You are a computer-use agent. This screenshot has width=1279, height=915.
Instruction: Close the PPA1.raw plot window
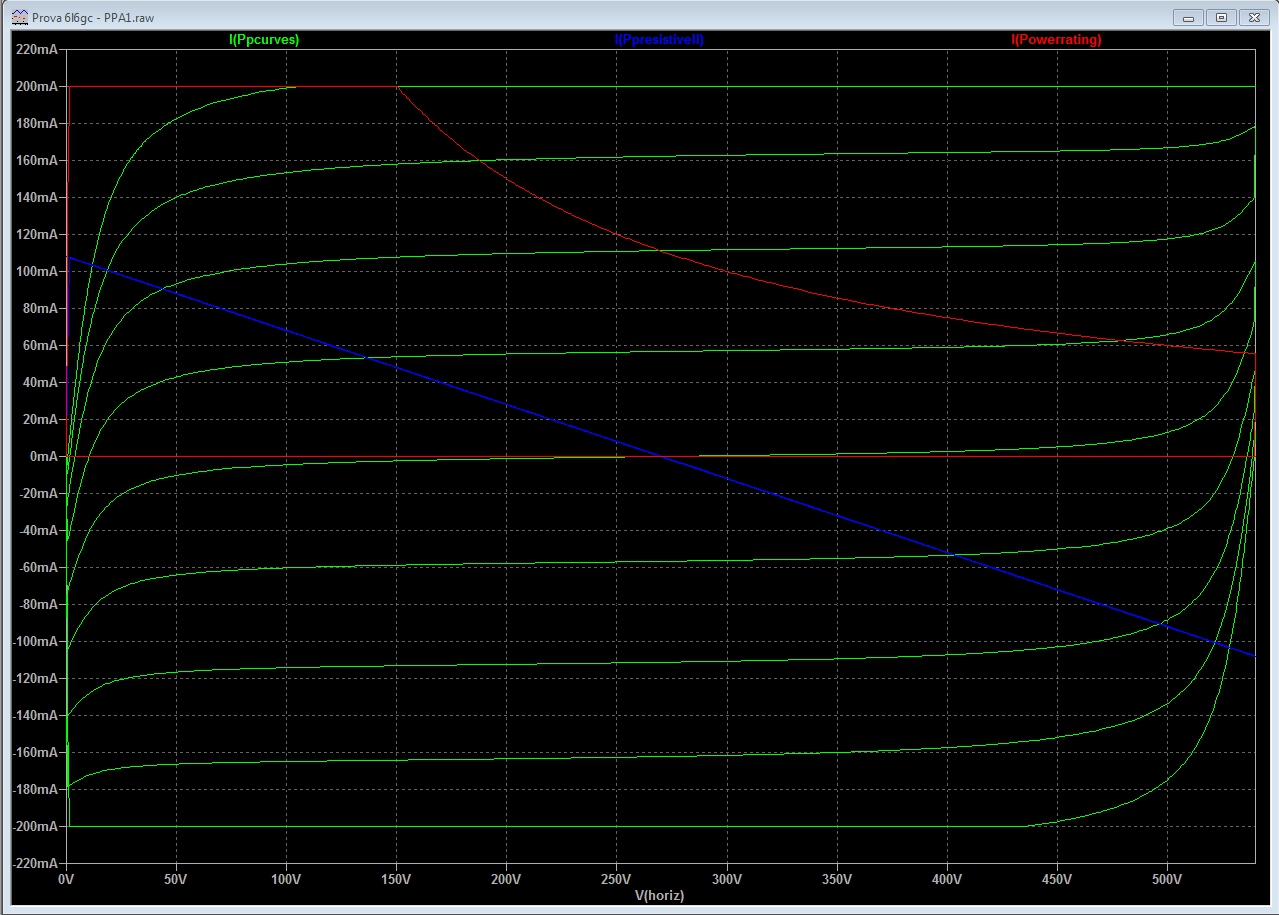coord(1252,17)
